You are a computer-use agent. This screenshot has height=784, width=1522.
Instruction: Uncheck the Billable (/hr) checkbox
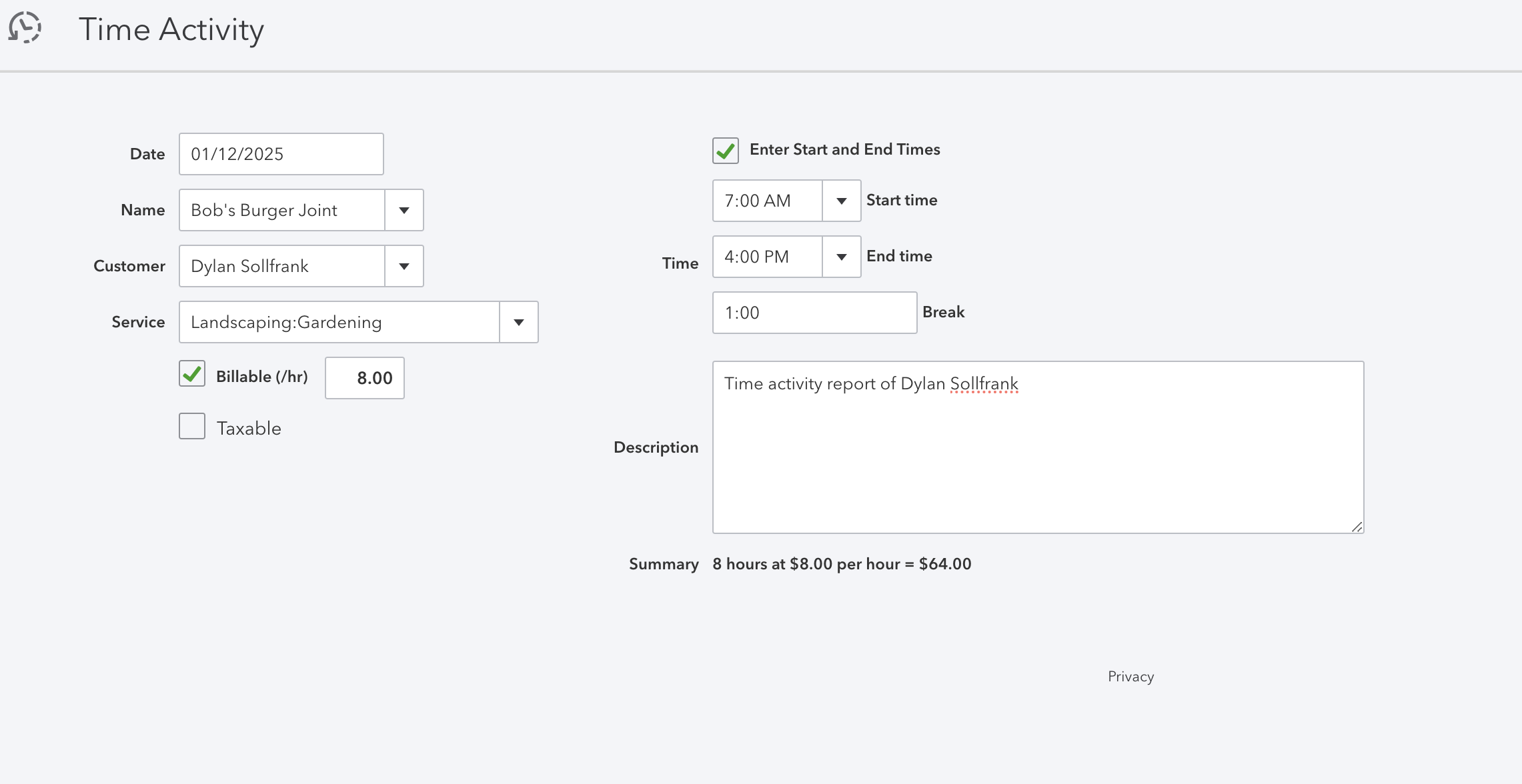(x=192, y=374)
